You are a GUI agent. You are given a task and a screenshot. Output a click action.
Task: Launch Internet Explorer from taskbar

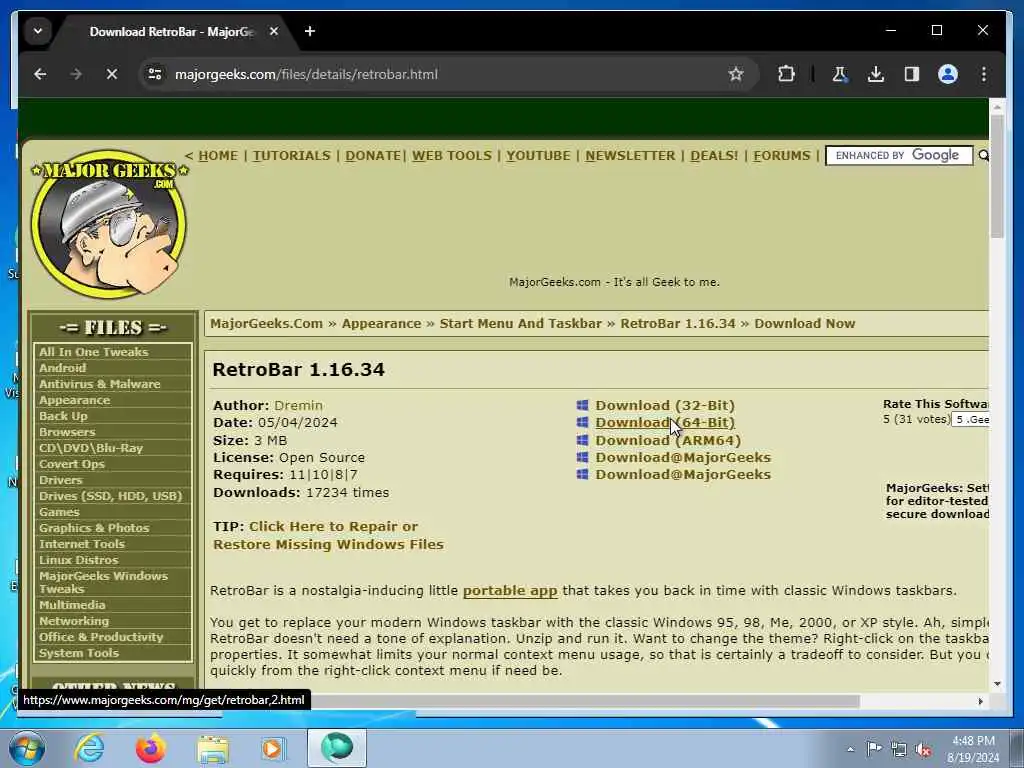[x=89, y=748]
